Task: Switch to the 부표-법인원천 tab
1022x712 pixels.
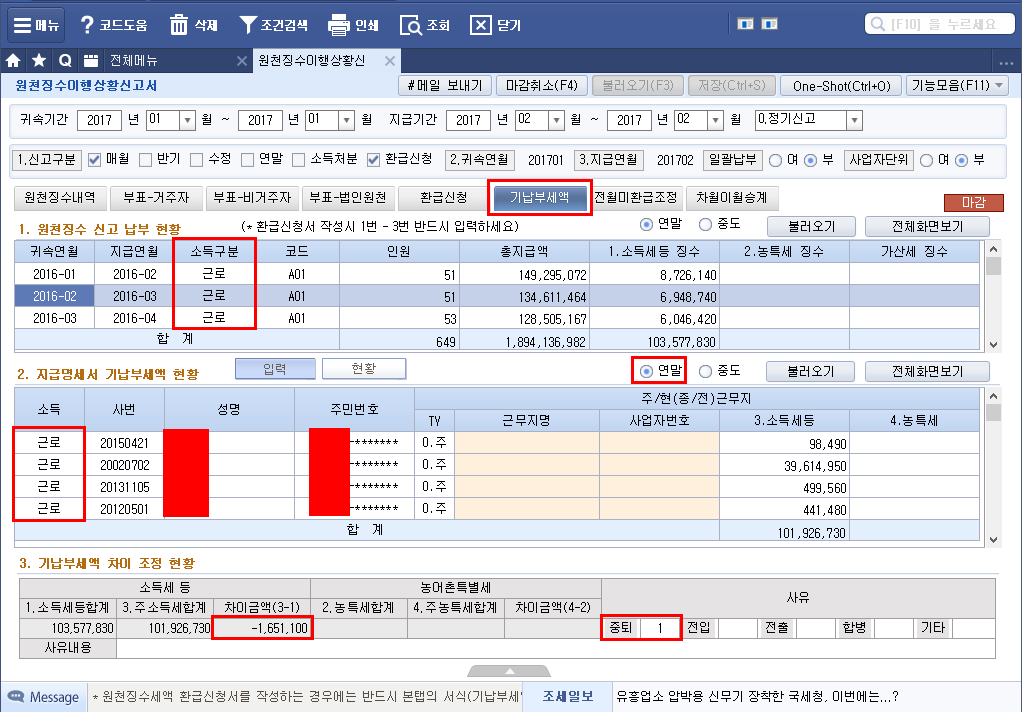Action: tap(348, 198)
